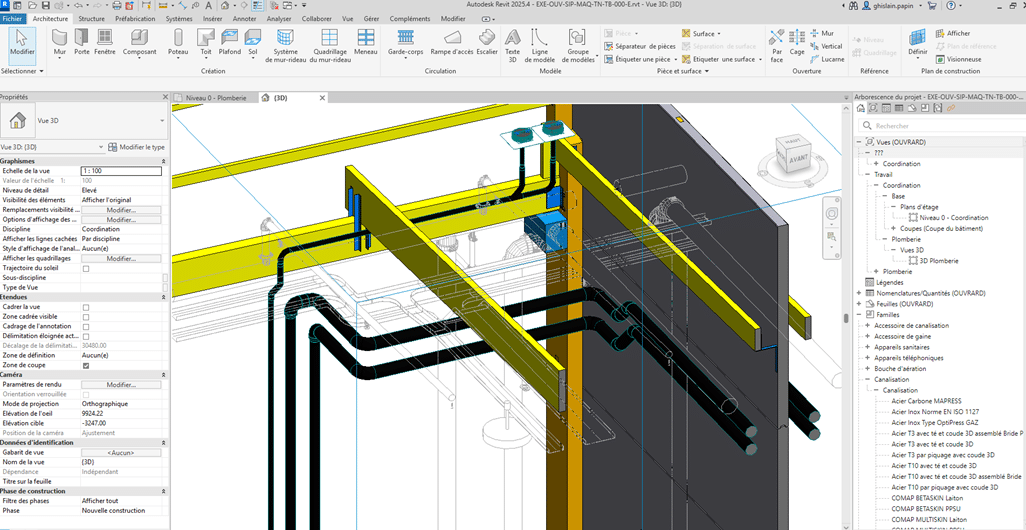Open the Visionneuse work plane viewer
The image size is (1026, 530).
[x=959, y=59]
